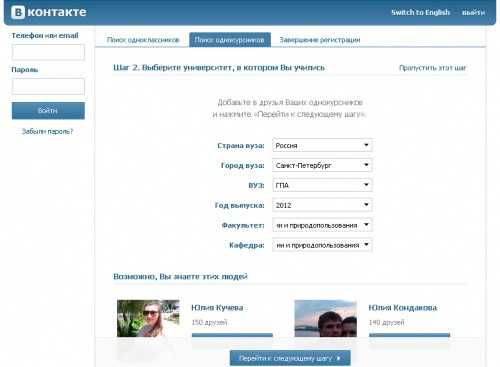Expand the Страна вуза dropdown
The height and width of the screenshot is (367, 500).
pos(322,145)
